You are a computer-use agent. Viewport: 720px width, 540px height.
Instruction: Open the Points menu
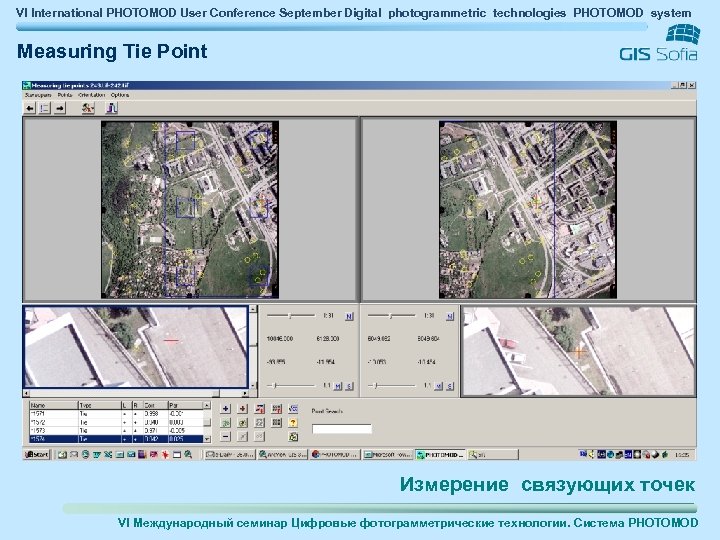point(65,95)
